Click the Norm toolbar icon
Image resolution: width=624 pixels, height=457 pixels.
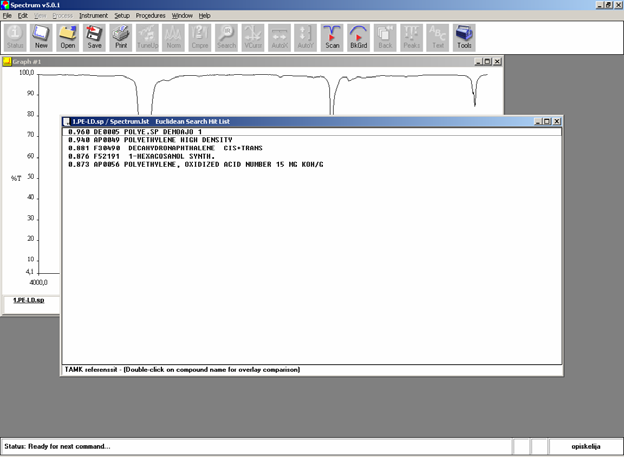click(174, 37)
